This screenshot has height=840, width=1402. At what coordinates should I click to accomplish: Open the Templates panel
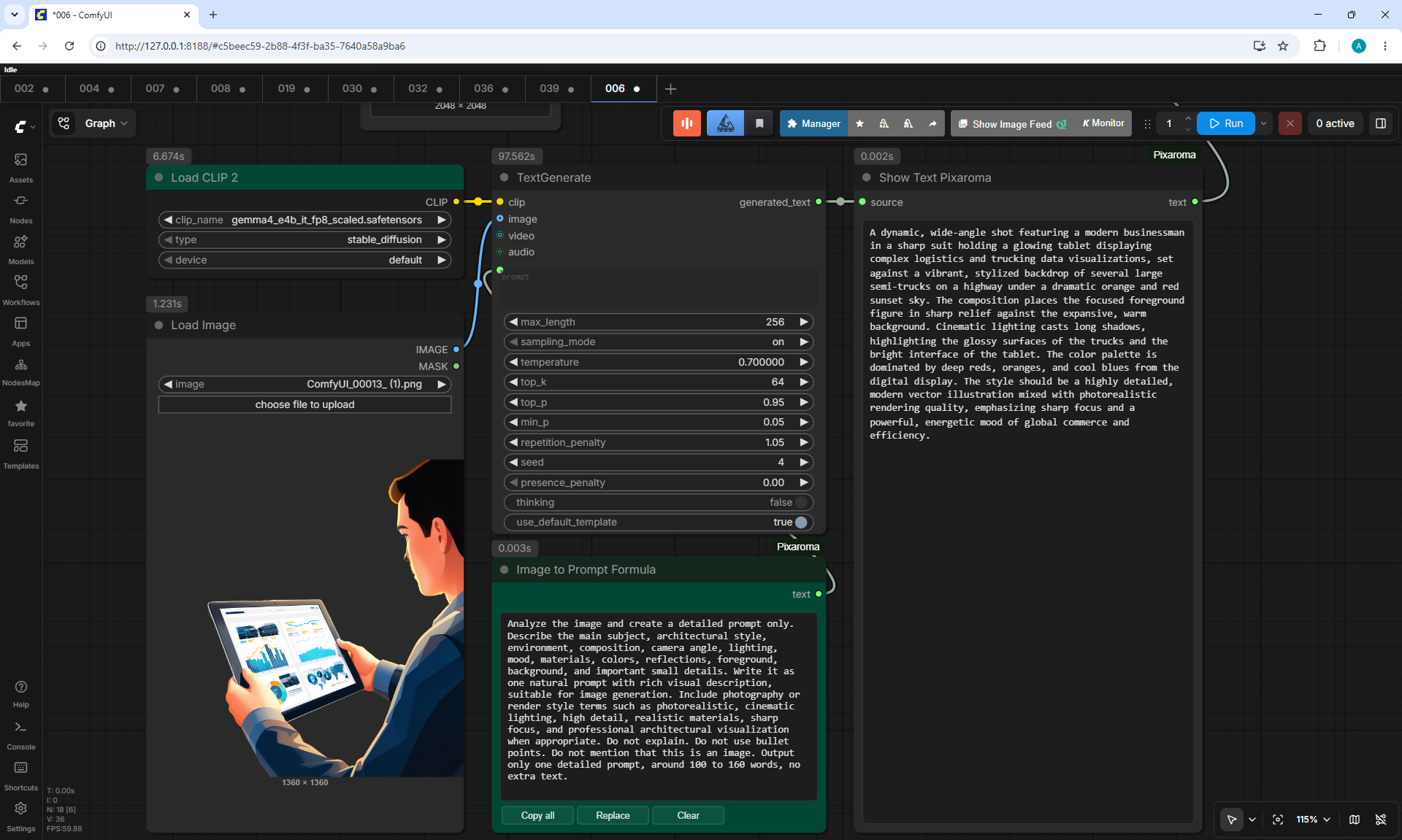(21, 453)
